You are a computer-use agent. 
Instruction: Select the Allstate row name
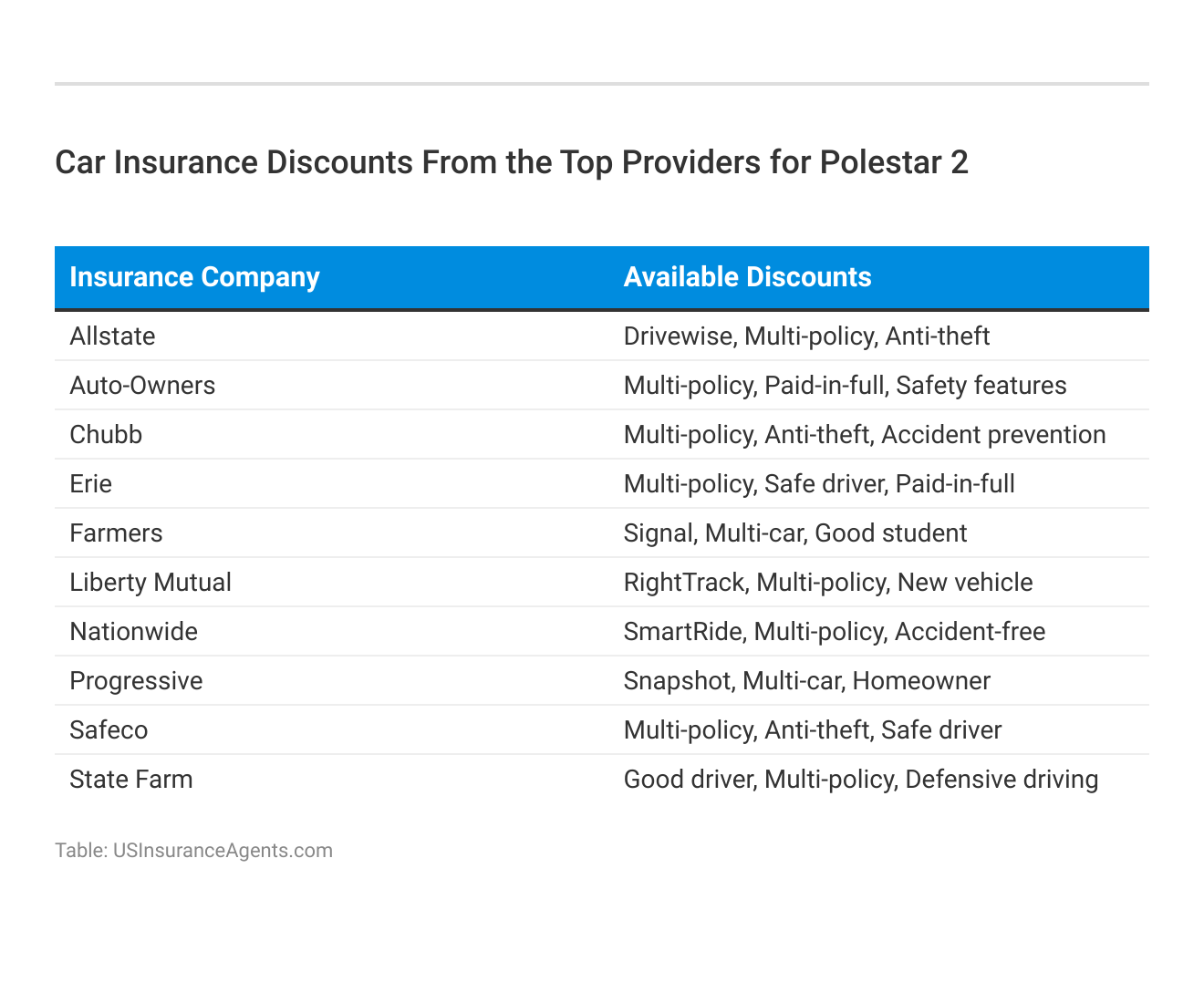pyautogui.click(x=112, y=336)
